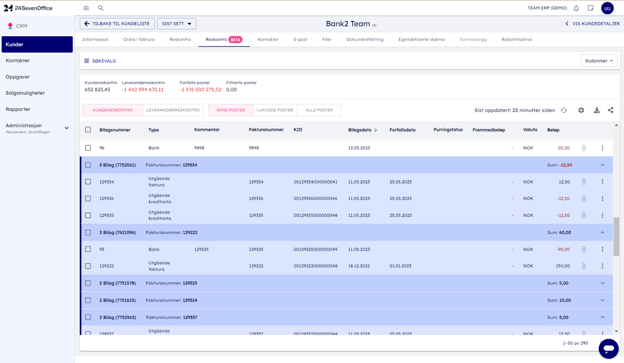Open the three-dot menu for row 129222

pos(602,265)
